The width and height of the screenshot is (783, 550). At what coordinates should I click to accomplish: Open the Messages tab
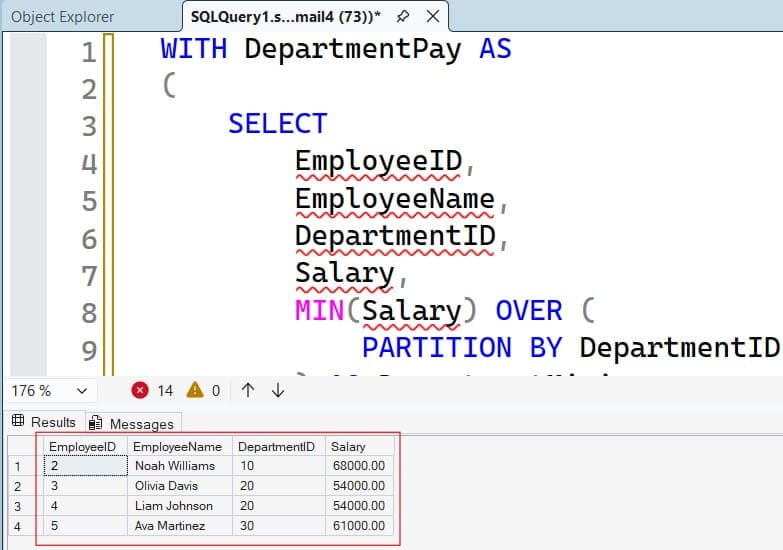[x=133, y=424]
